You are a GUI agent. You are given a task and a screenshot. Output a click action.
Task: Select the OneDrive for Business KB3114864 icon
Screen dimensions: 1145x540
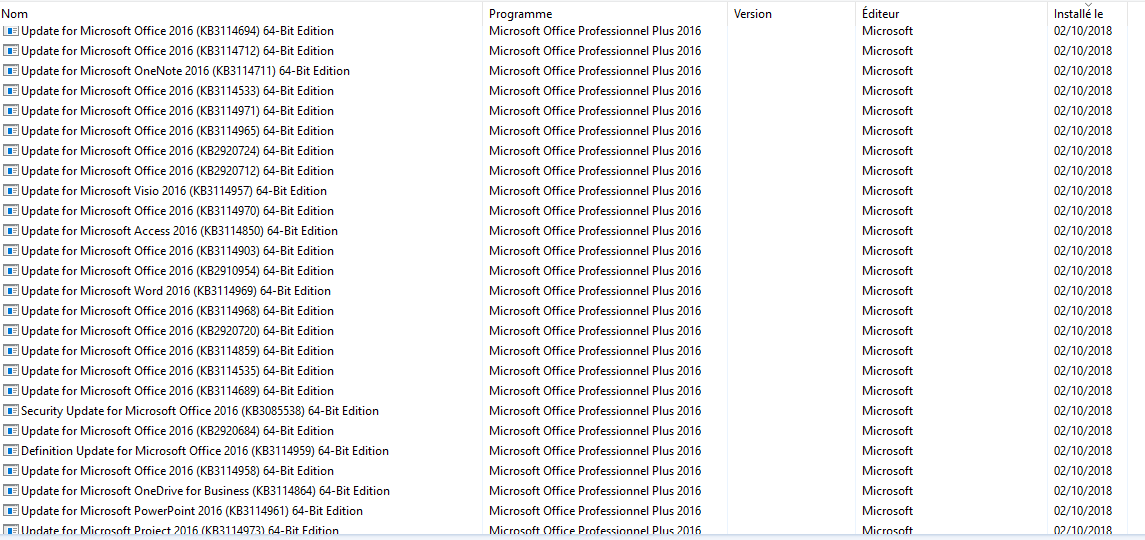point(11,490)
